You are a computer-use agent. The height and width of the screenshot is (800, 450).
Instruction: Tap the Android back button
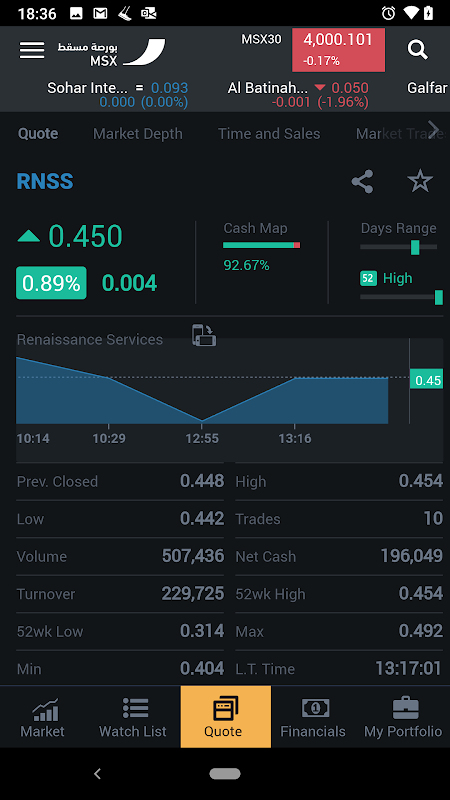(97, 774)
